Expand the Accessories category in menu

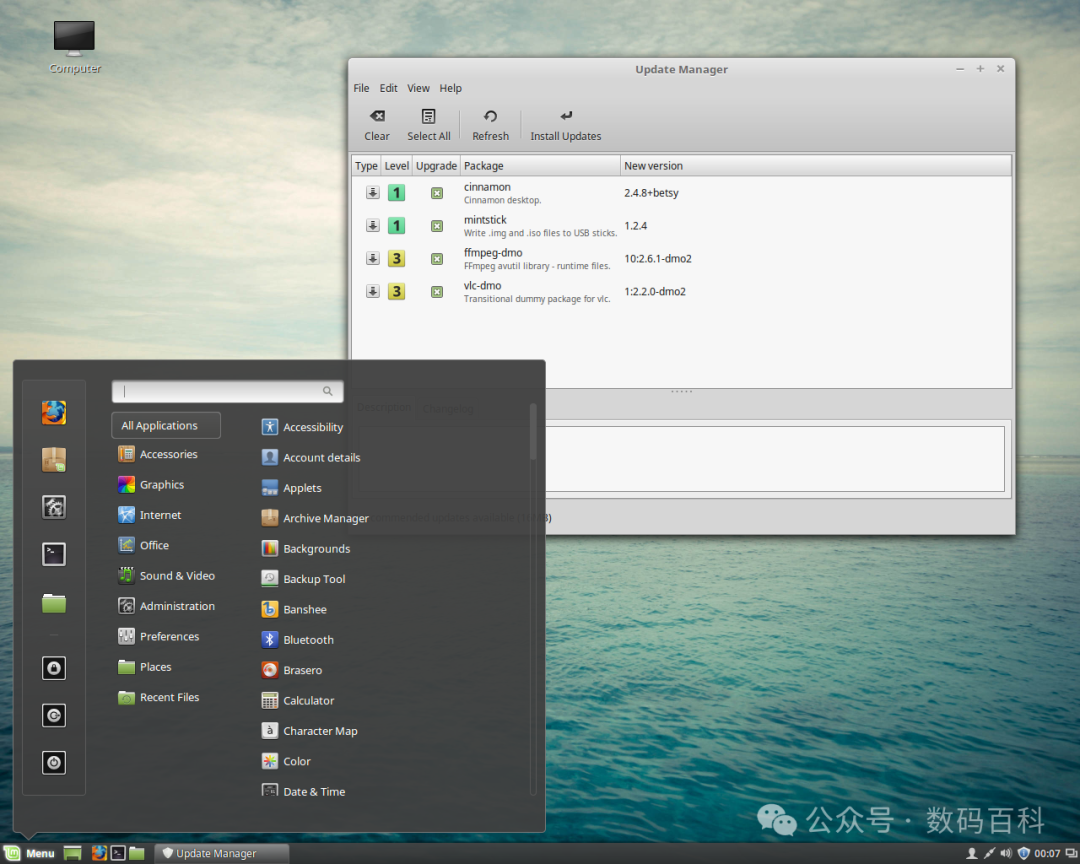168,455
